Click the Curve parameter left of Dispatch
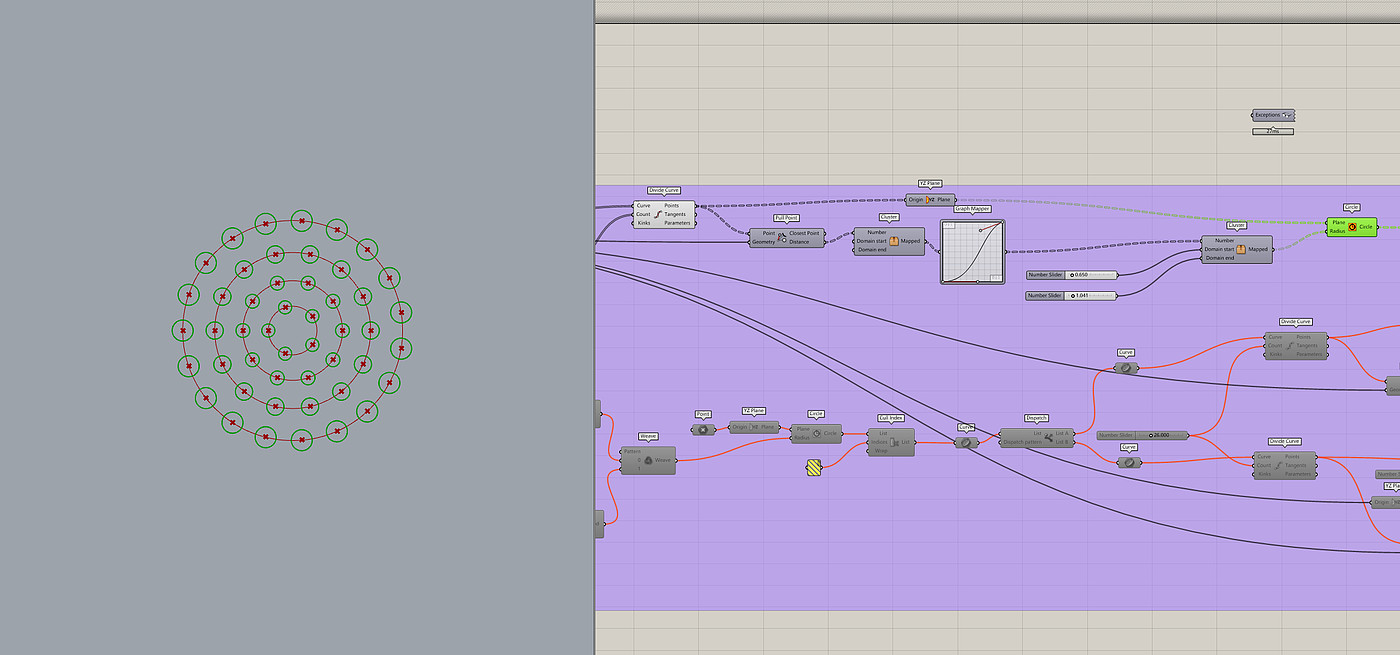Image resolution: width=1400 pixels, height=655 pixels. point(966,442)
